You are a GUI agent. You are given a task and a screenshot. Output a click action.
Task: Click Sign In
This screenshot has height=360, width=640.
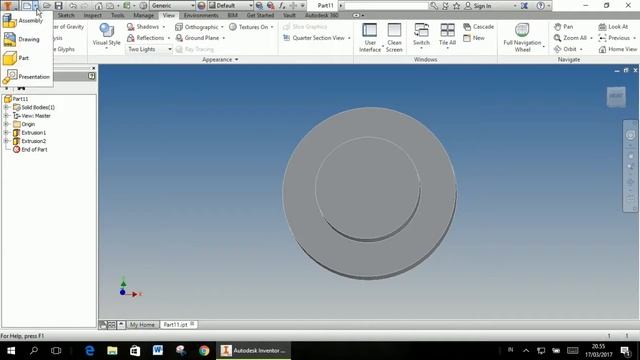(478, 6)
